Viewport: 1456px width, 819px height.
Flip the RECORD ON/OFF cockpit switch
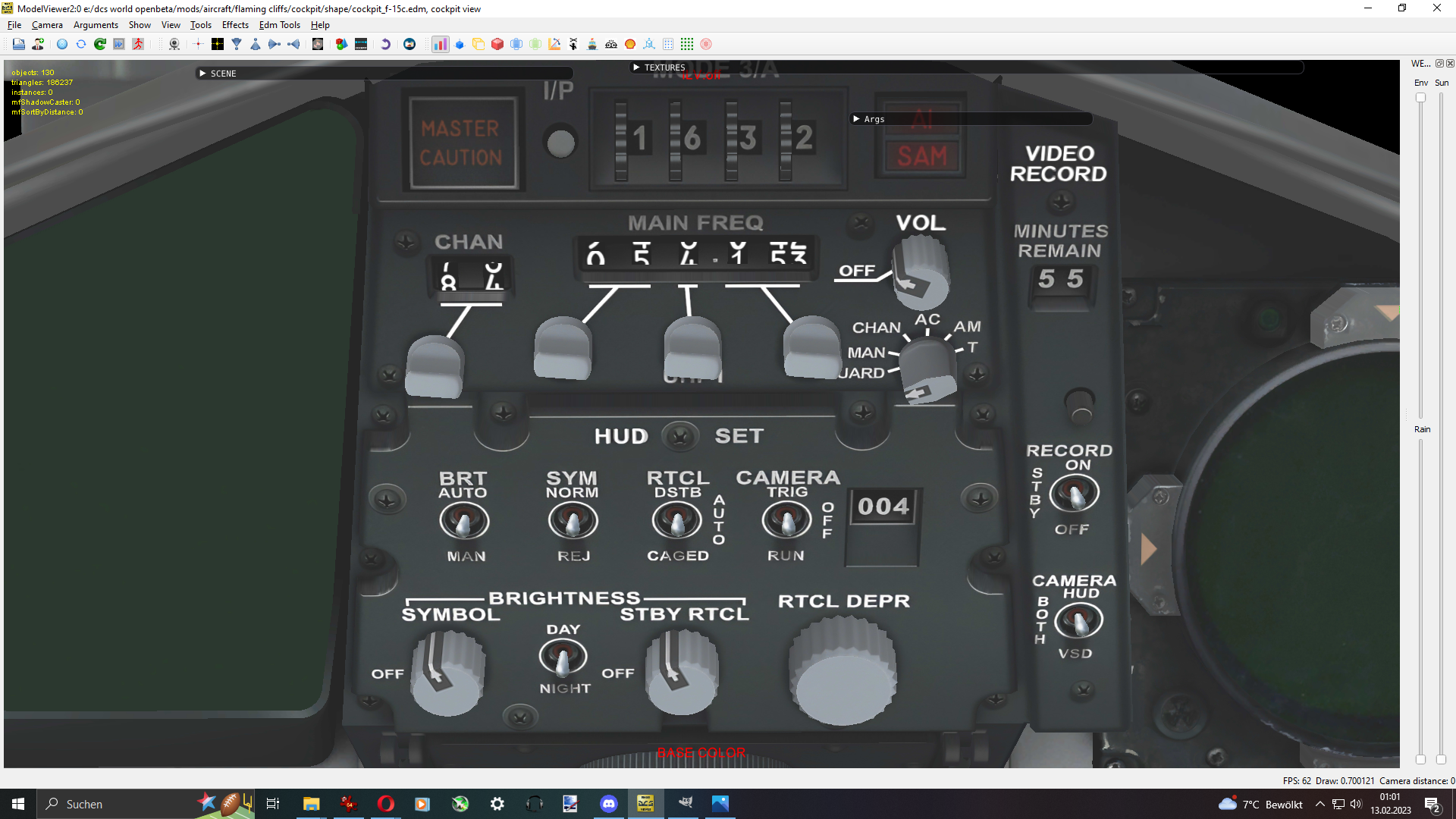[x=1074, y=495]
